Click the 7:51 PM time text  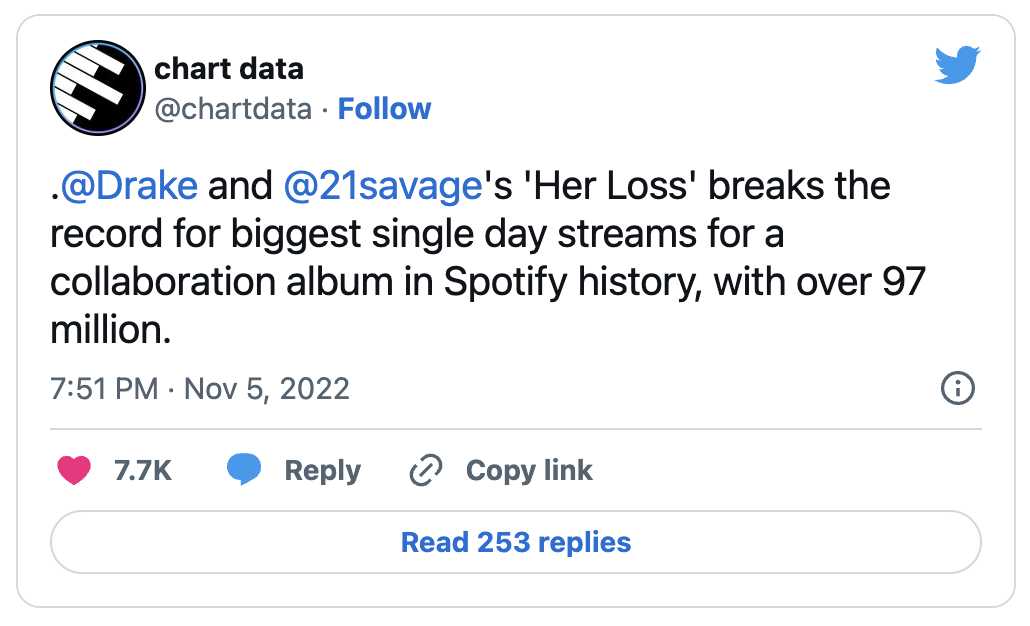coord(104,389)
